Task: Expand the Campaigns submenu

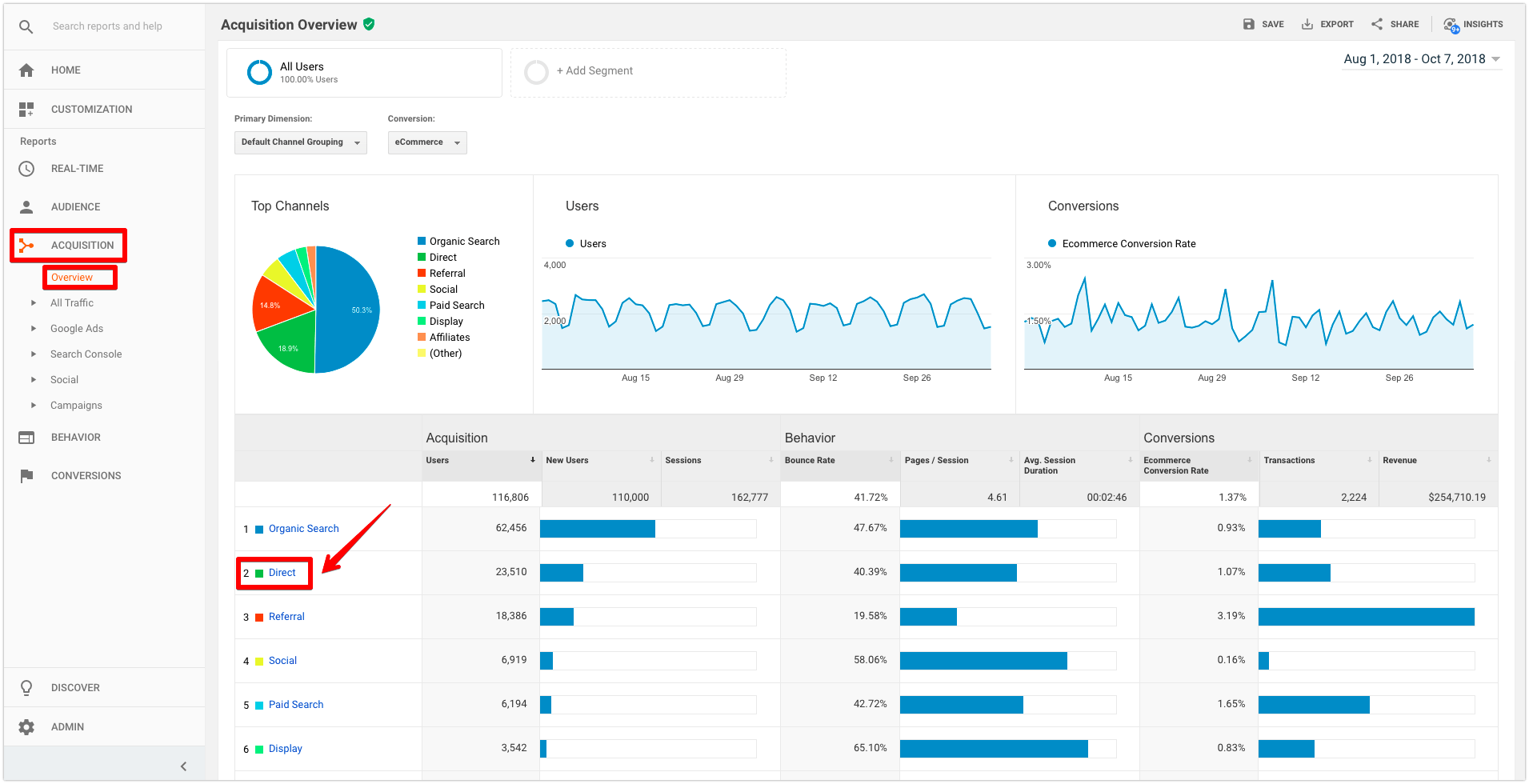Action: [34, 406]
